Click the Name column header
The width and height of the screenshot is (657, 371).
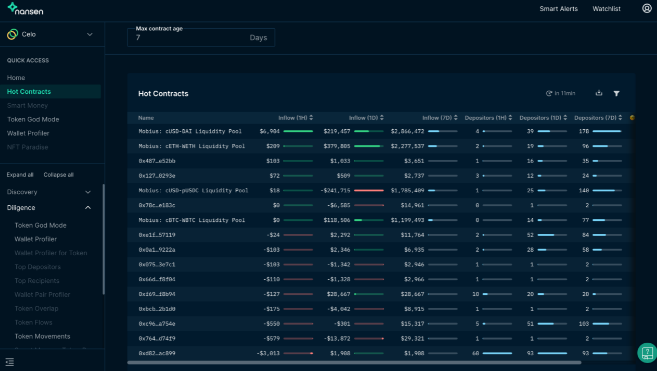(146, 118)
